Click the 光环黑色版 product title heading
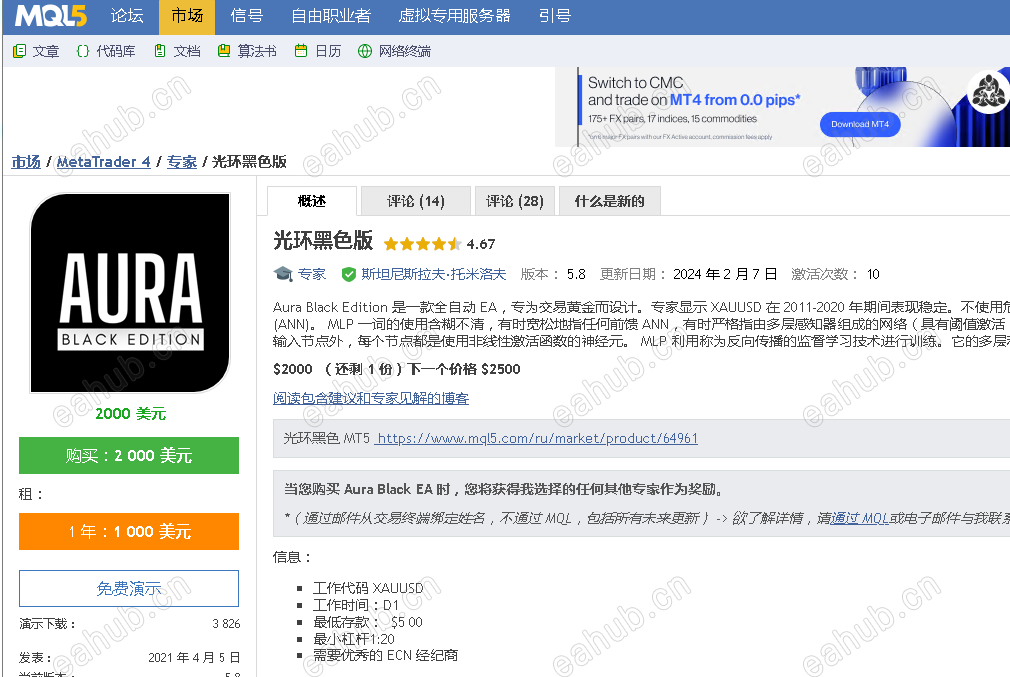Viewport: 1010px width, 677px height. (x=323, y=240)
